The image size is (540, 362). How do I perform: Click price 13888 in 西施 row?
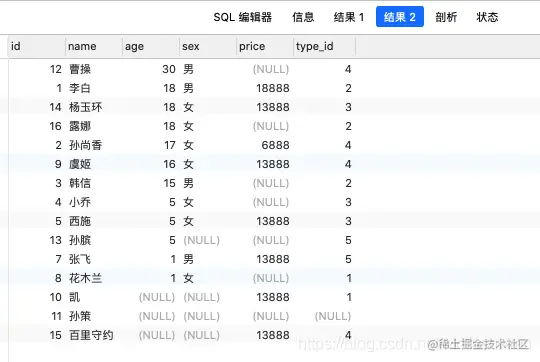[x=273, y=221]
